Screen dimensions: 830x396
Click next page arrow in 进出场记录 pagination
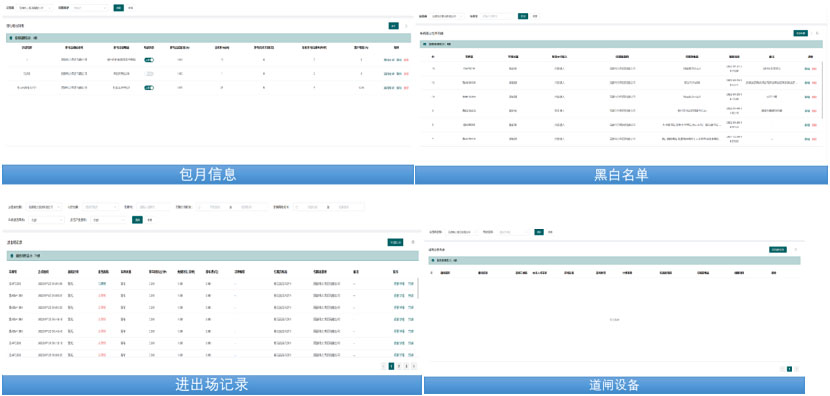(x=414, y=366)
